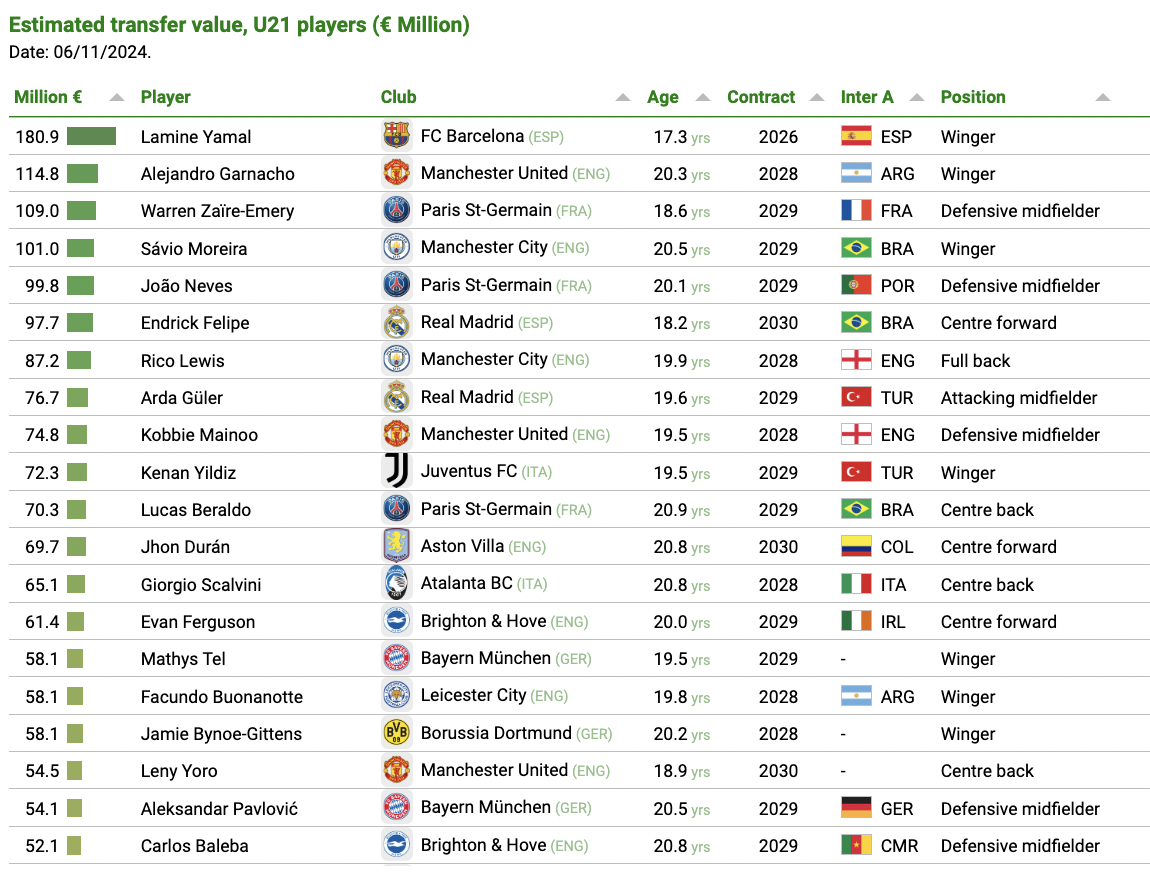Click the Cameroon flag next to CMR
The image size is (1150, 886).
tap(856, 845)
